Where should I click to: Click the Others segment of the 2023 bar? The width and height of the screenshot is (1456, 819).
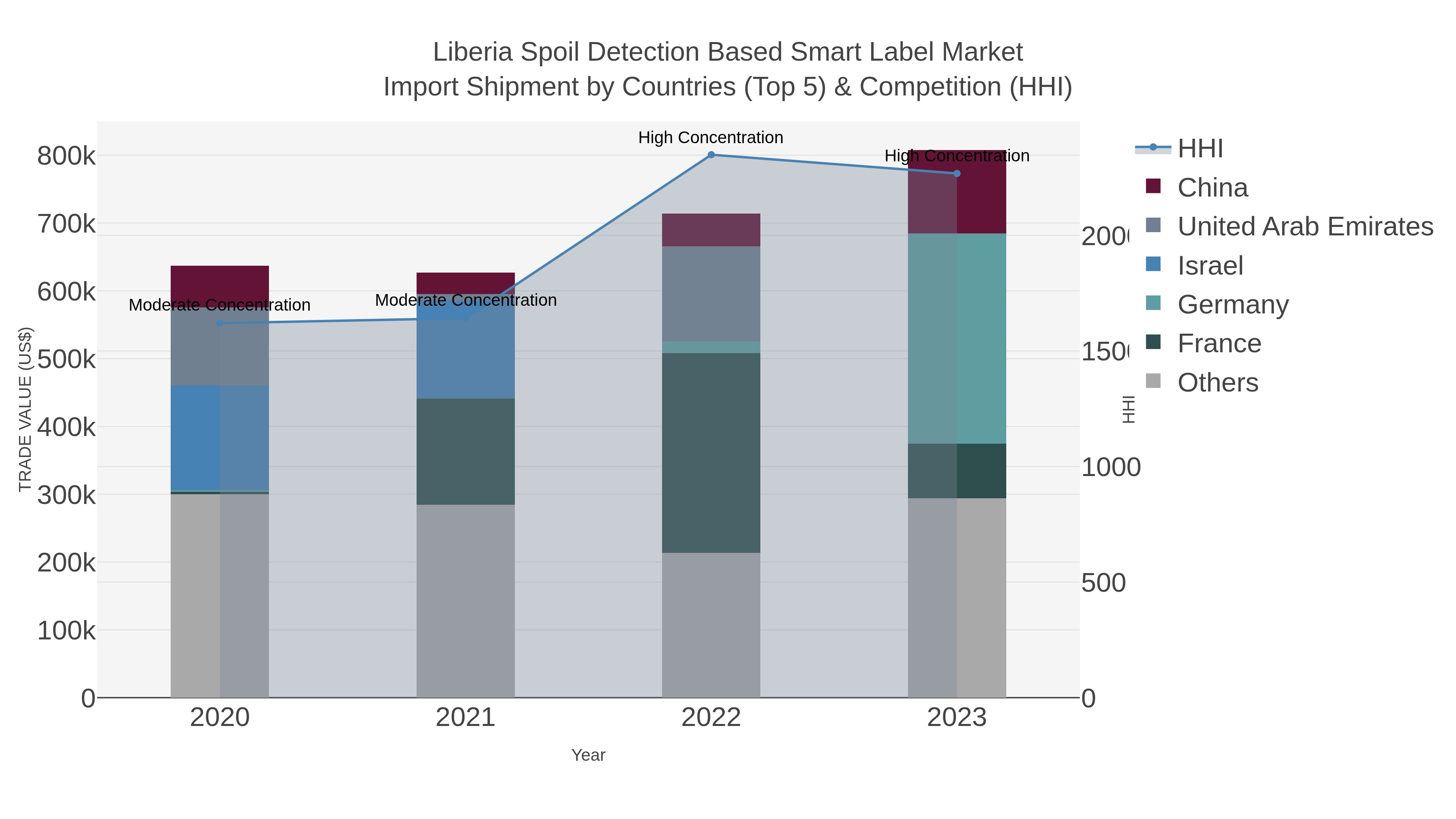coord(957,598)
